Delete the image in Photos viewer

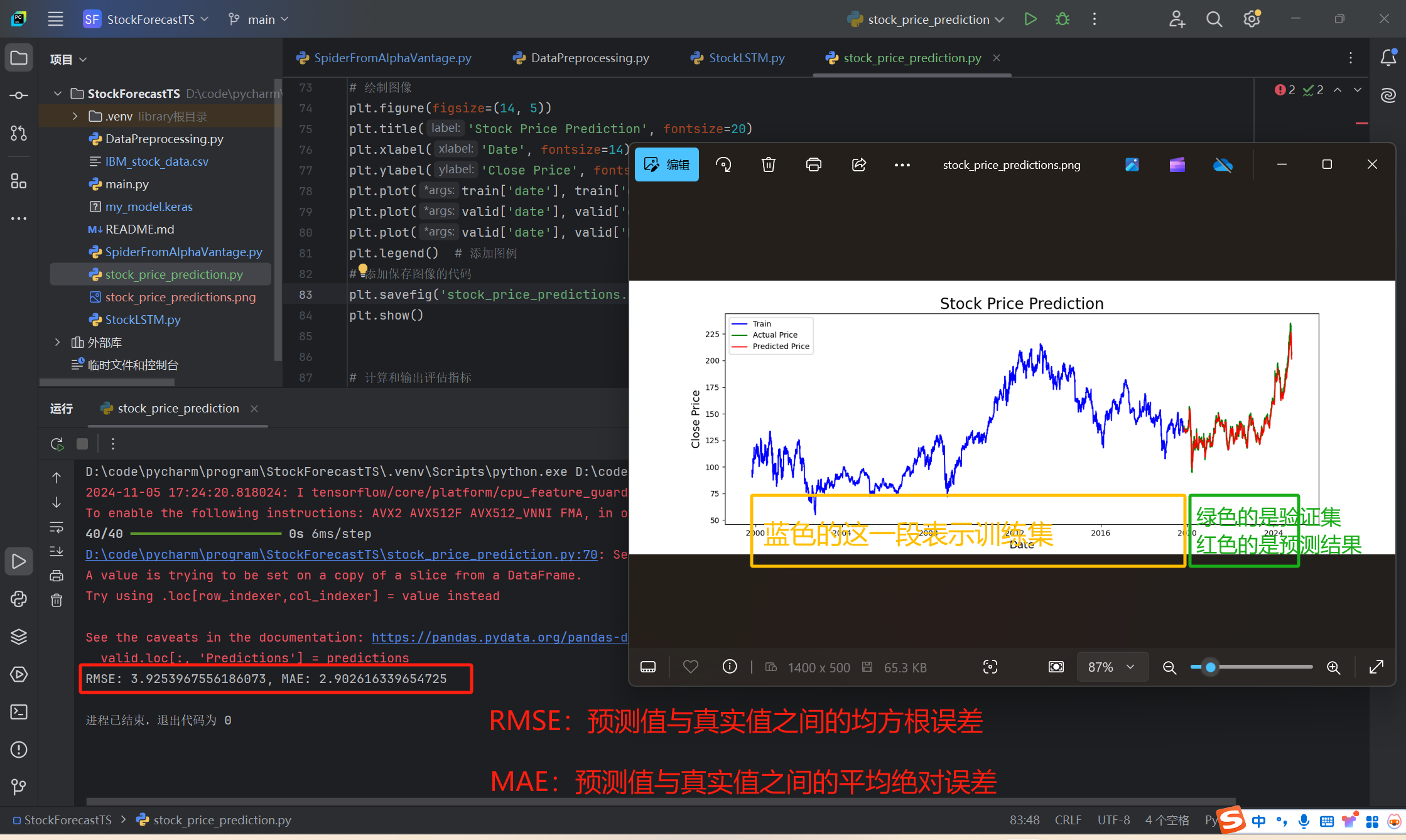768,164
